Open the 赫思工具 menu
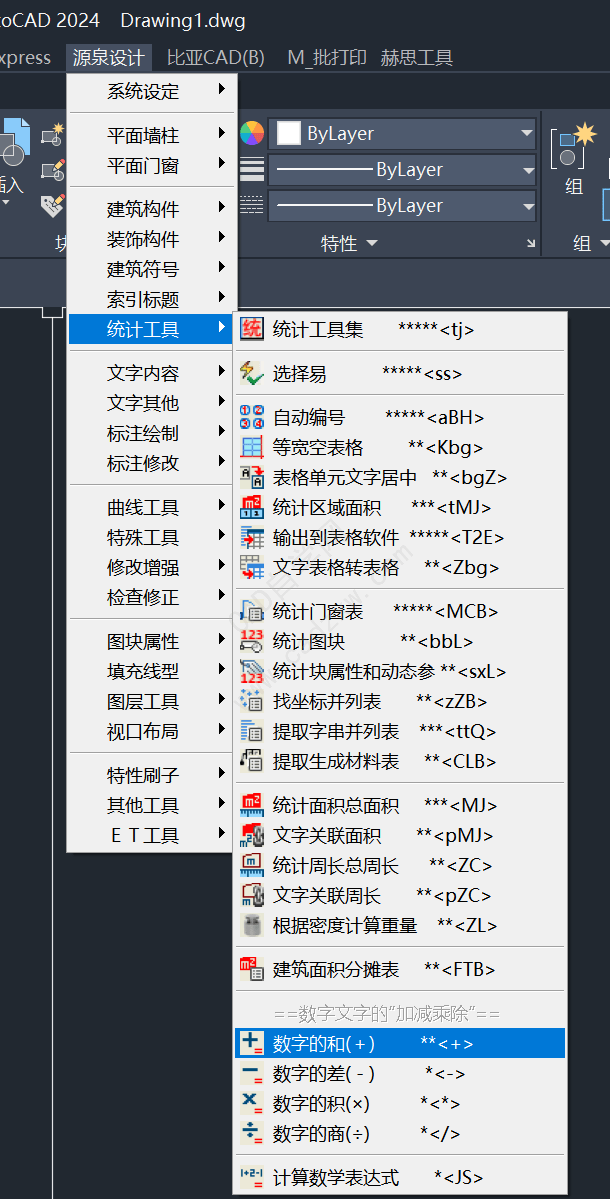This screenshot has width=610, height=1199. click(x=416, y=57)
